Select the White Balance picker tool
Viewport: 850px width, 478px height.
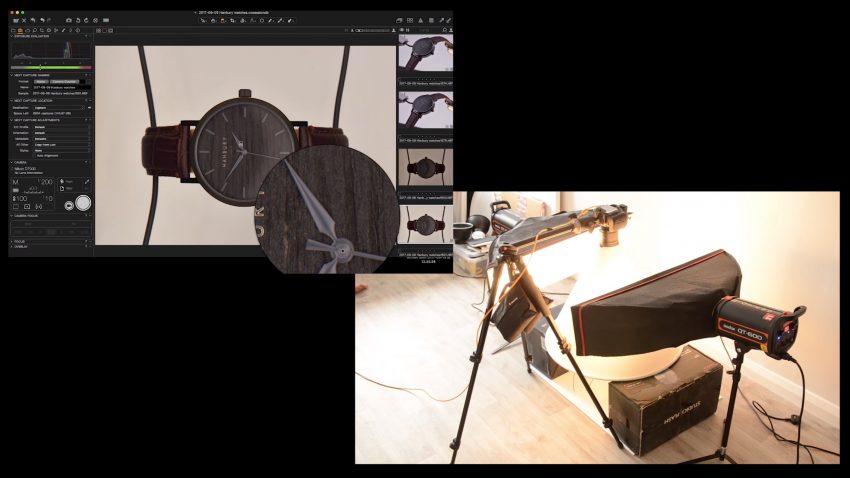pos(280,21)
